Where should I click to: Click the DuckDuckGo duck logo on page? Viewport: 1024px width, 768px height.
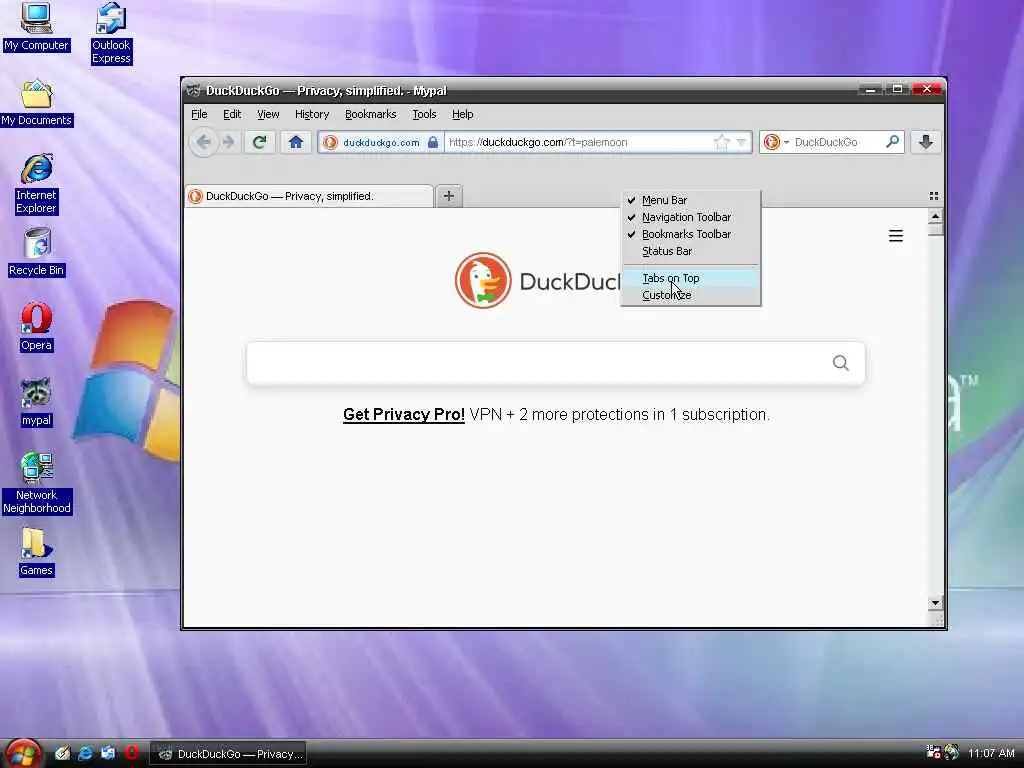click(483, 281)
